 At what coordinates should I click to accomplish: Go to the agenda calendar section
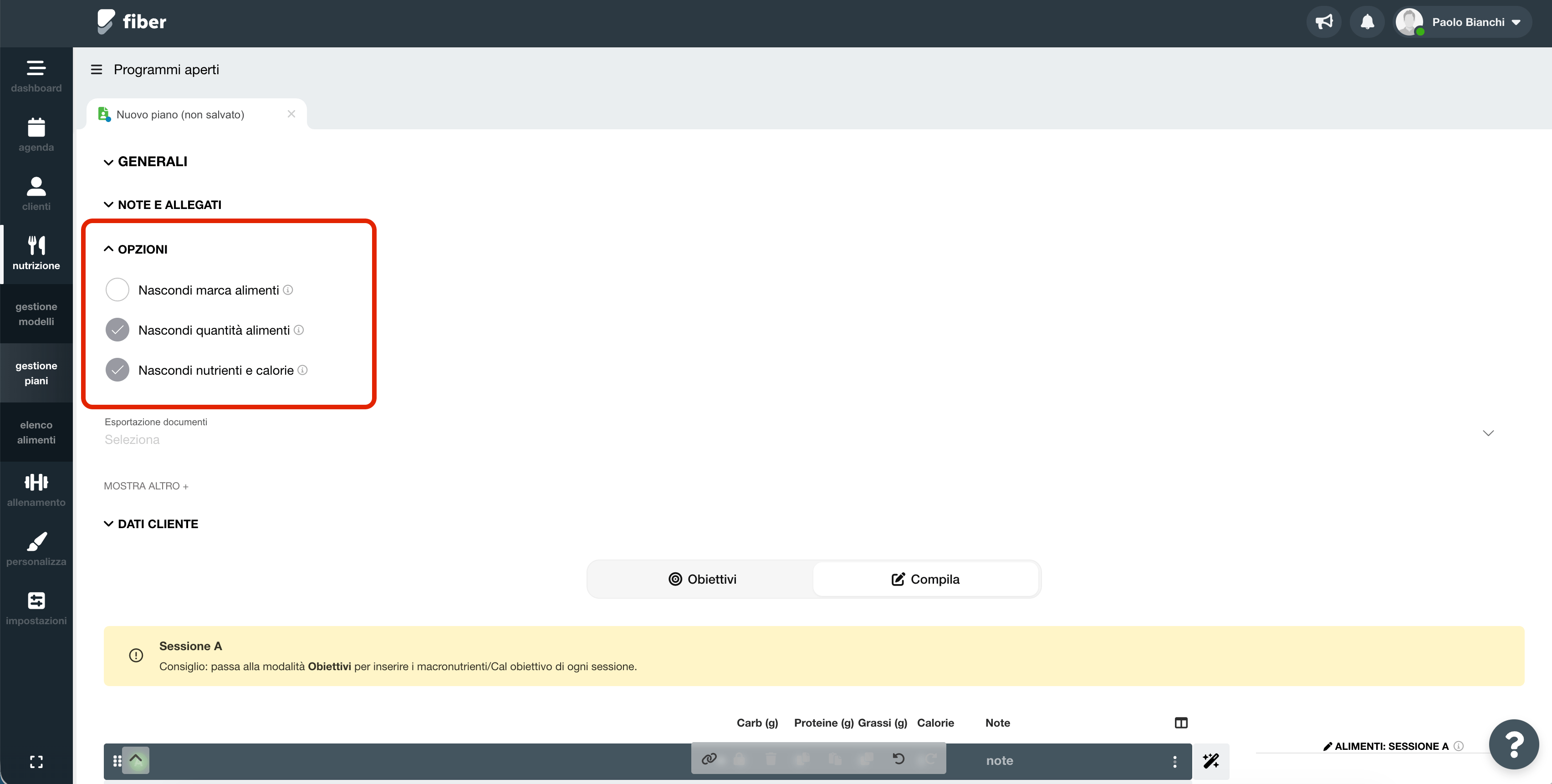pos(36,135)
